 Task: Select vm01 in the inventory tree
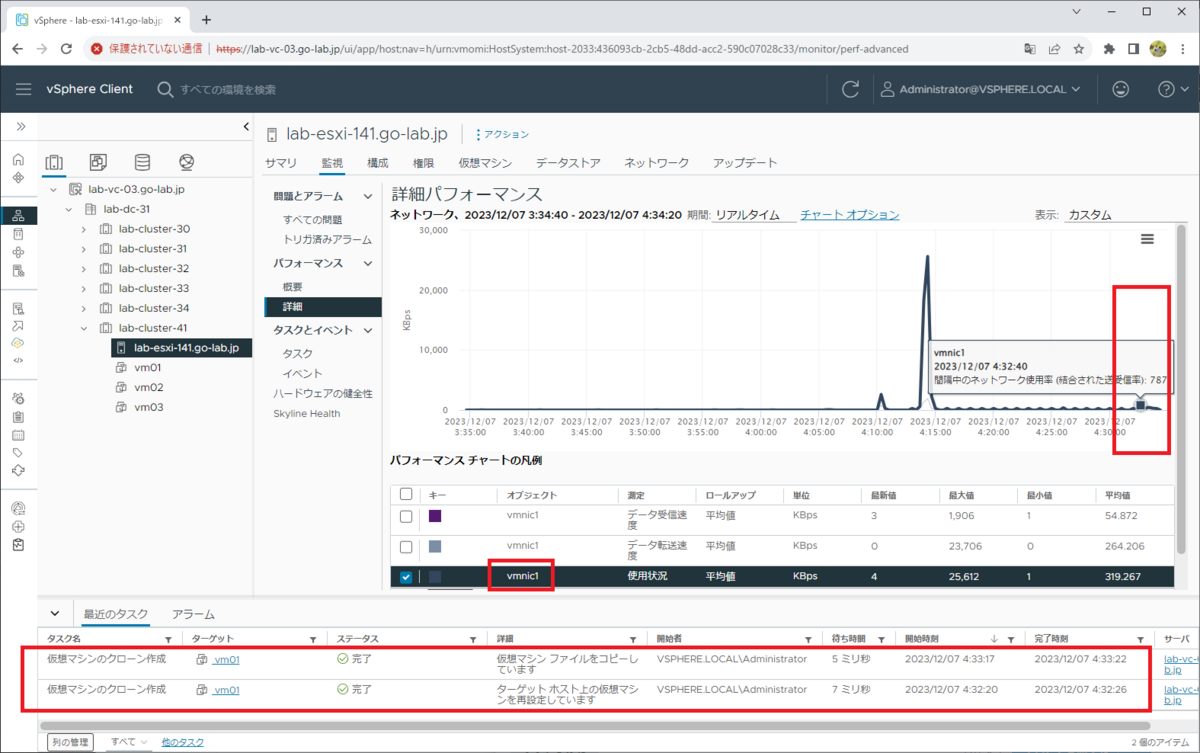[x=148, y=367]
